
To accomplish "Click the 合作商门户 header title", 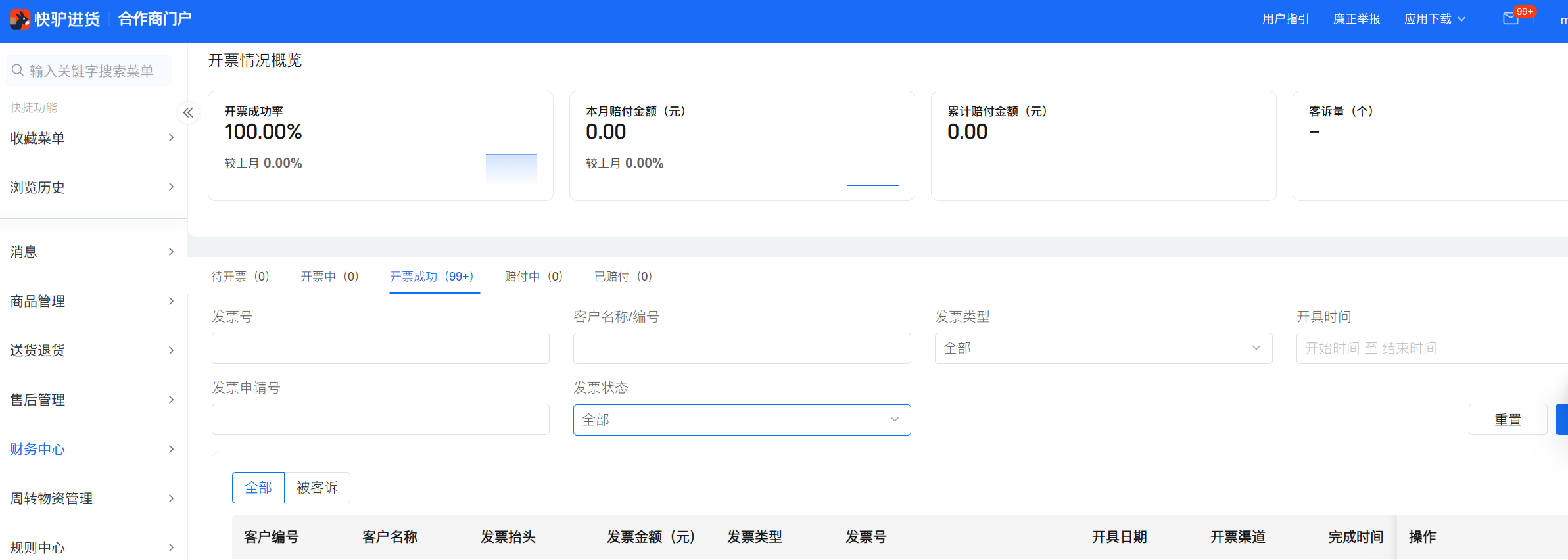I will [154, 19].
